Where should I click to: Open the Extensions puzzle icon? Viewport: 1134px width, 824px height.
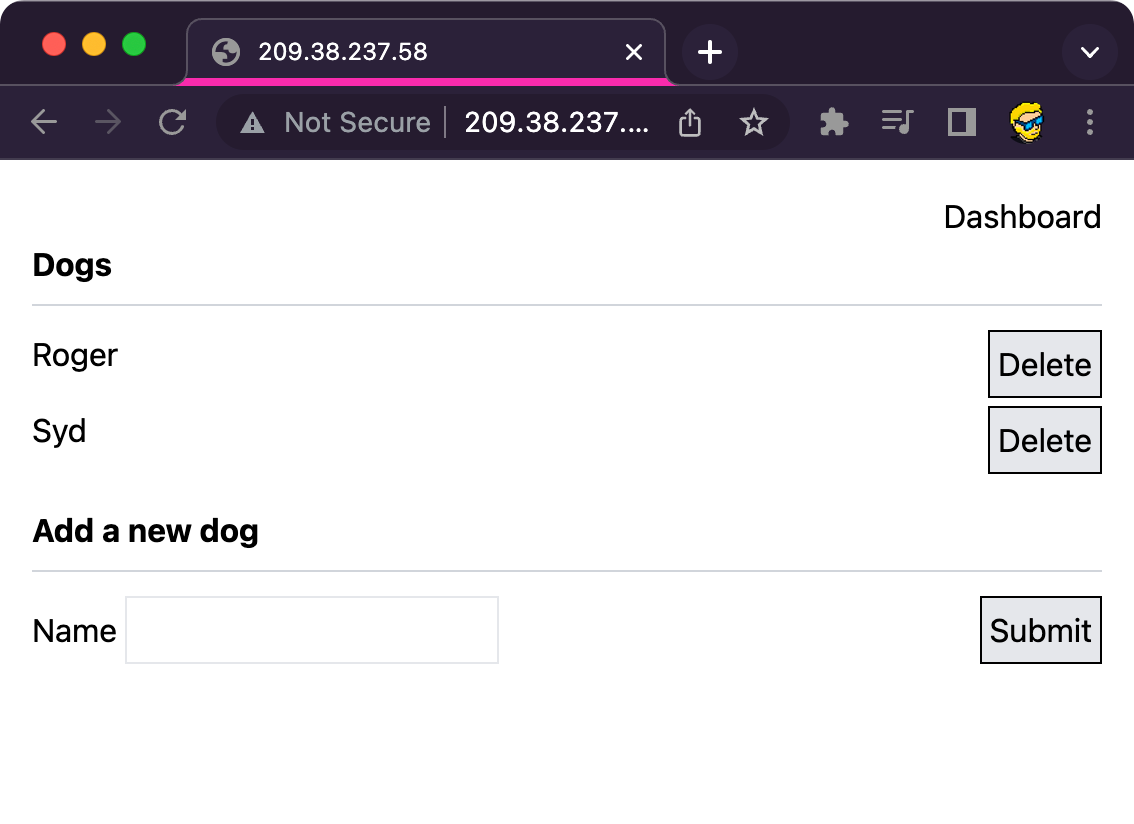833,122
